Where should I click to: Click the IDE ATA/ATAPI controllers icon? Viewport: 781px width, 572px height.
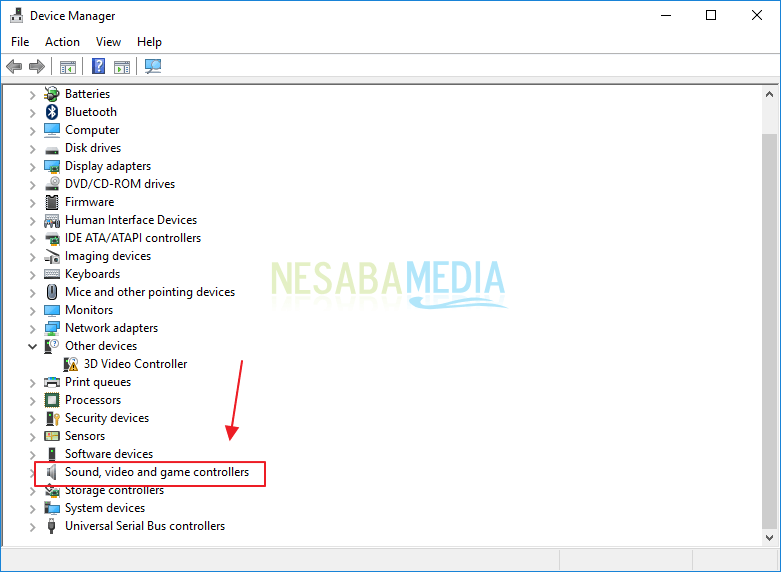coord(52,238)
